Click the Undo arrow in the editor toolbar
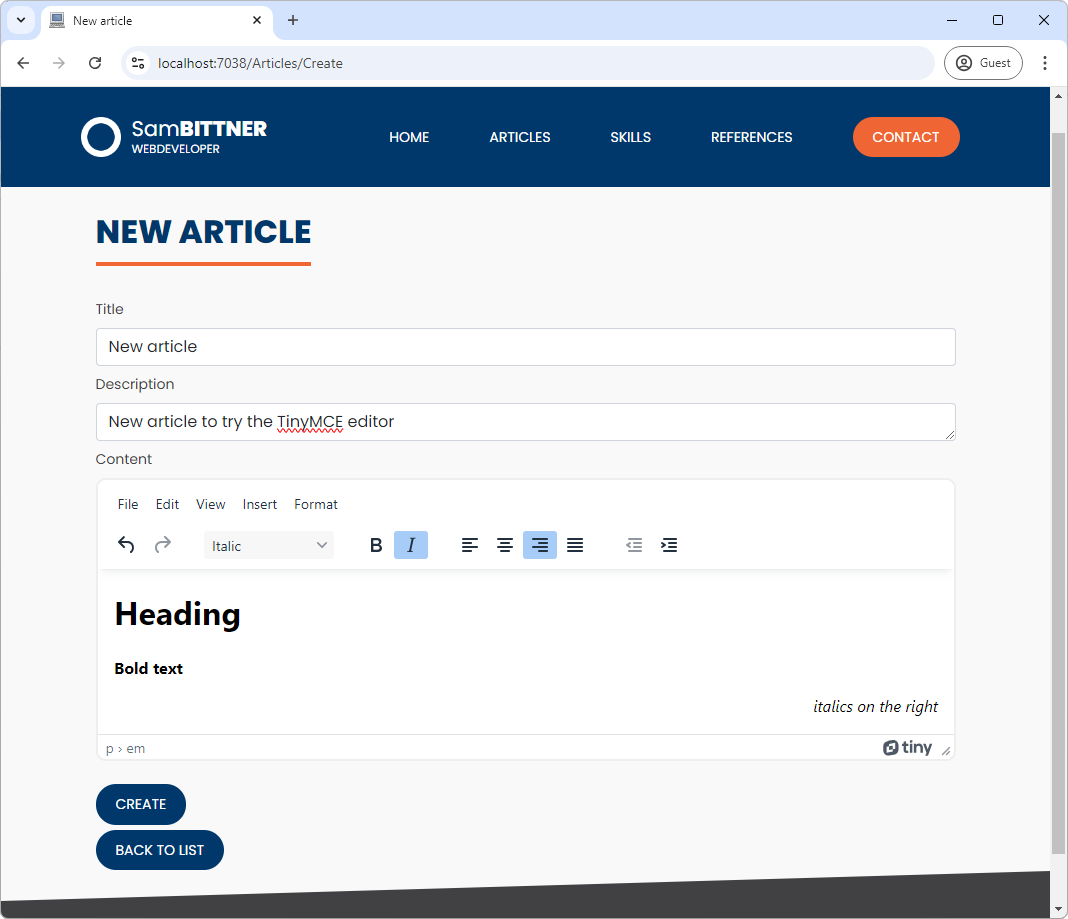This screenshot has width=1068, height=919. (x=126, y=545)
